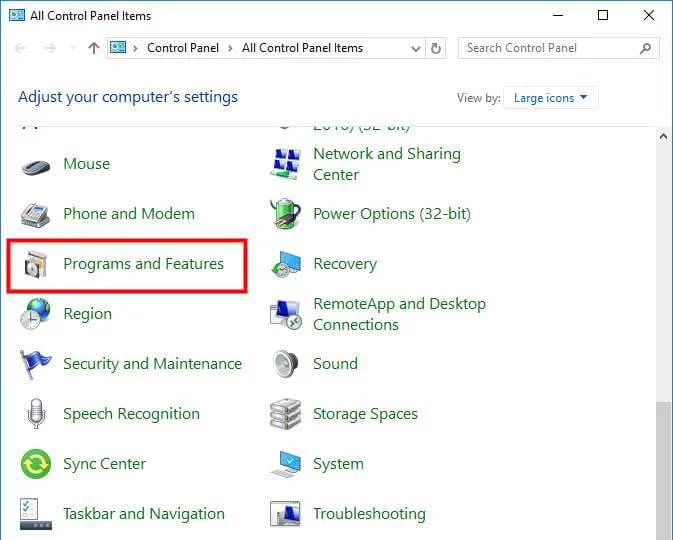Open Sound settings link
673x540 pixels.
(335, 364)
